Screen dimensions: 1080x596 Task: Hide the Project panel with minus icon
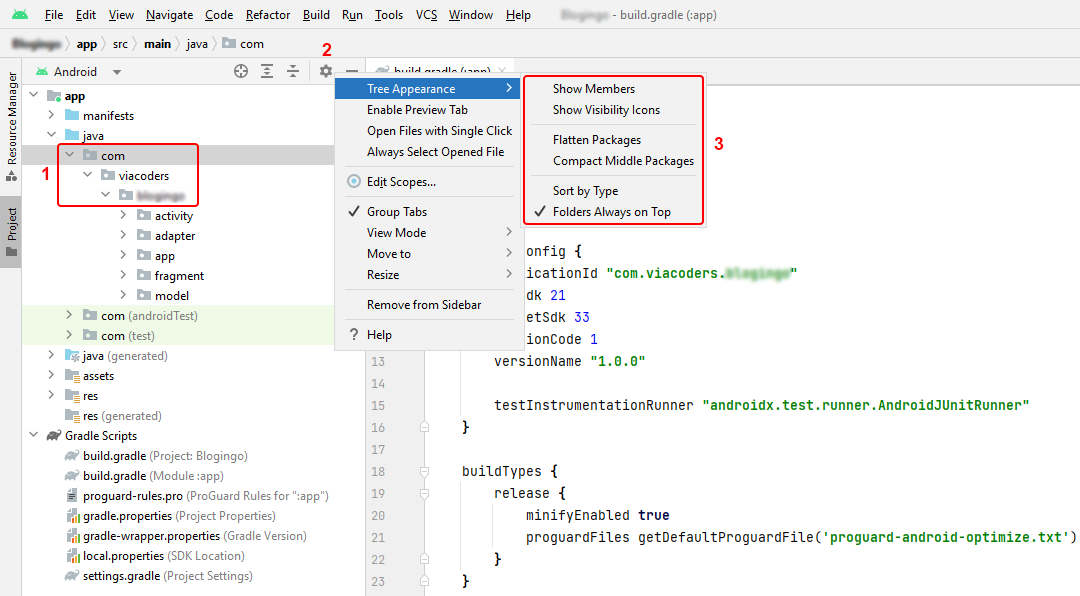coord(351,71)
